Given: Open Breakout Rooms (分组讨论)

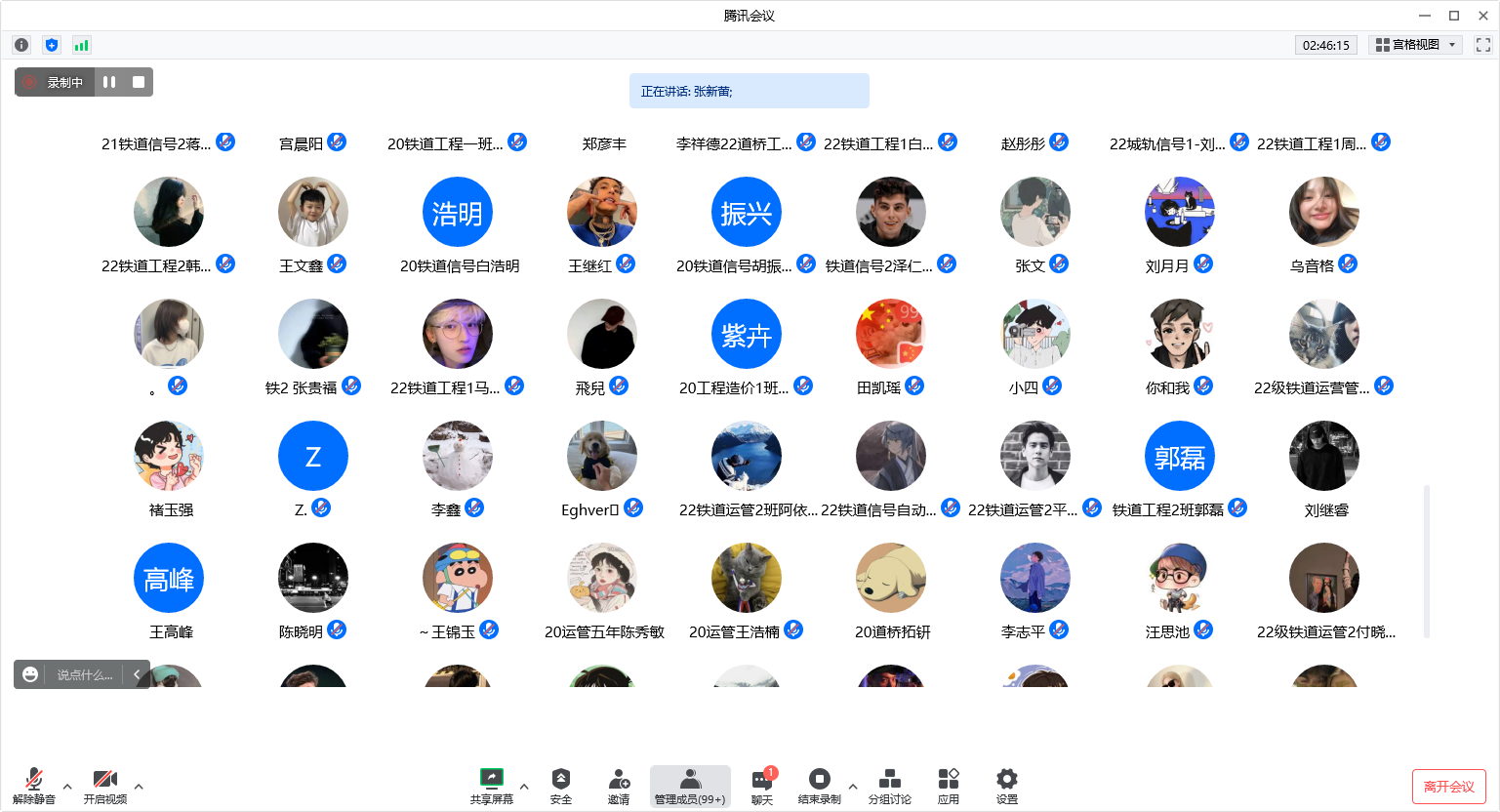Looking at the screenshot, I should (889, 786).
